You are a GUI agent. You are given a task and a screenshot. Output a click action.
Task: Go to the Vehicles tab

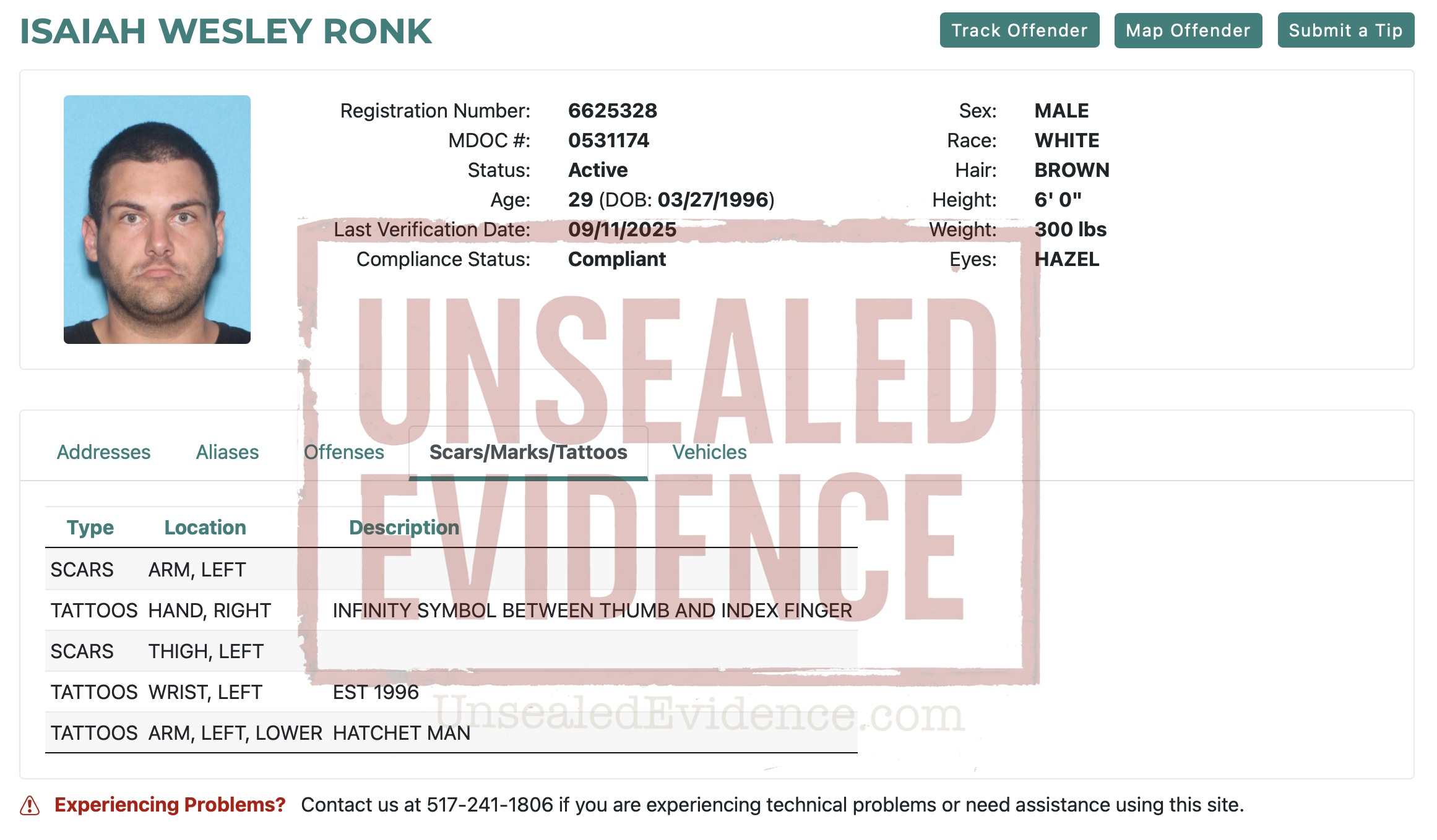coord(709,452)
